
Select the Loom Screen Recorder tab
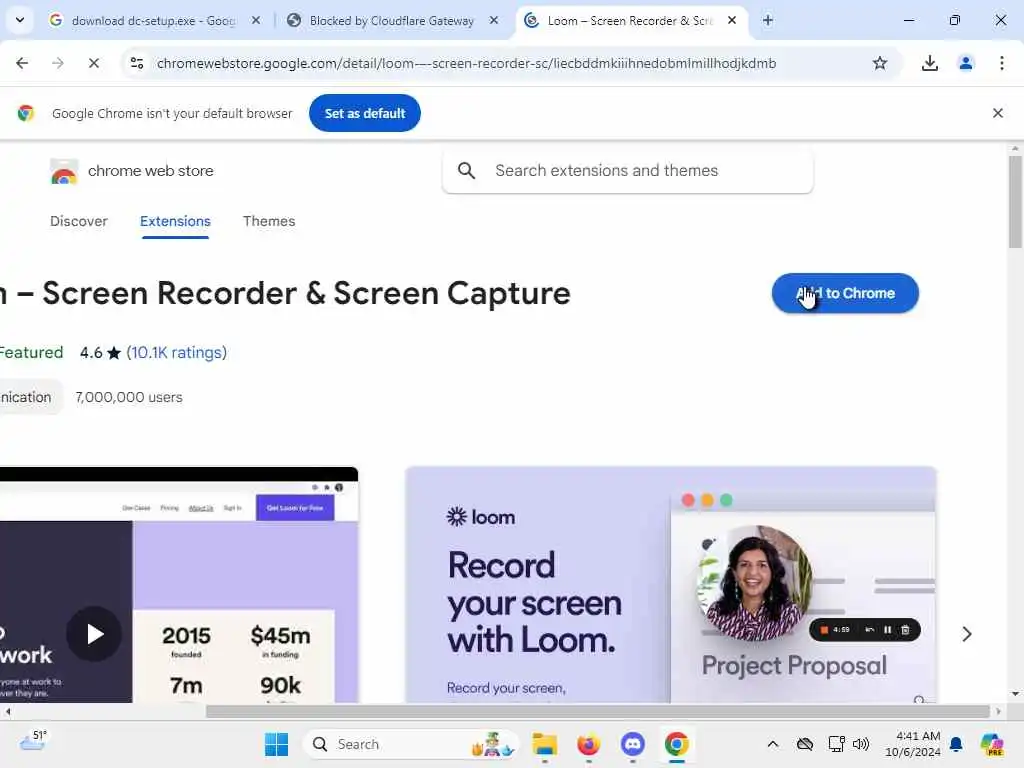[x=630, y=21]
